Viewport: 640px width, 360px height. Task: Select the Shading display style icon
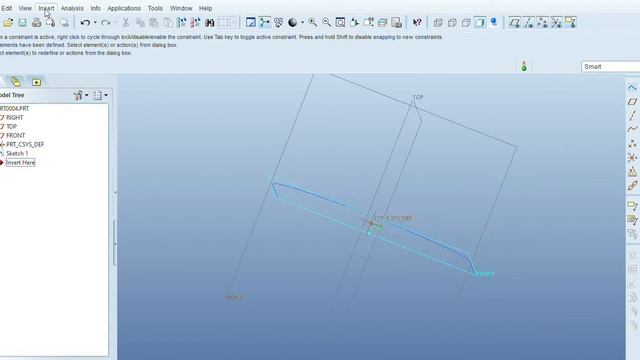point(480,23)
